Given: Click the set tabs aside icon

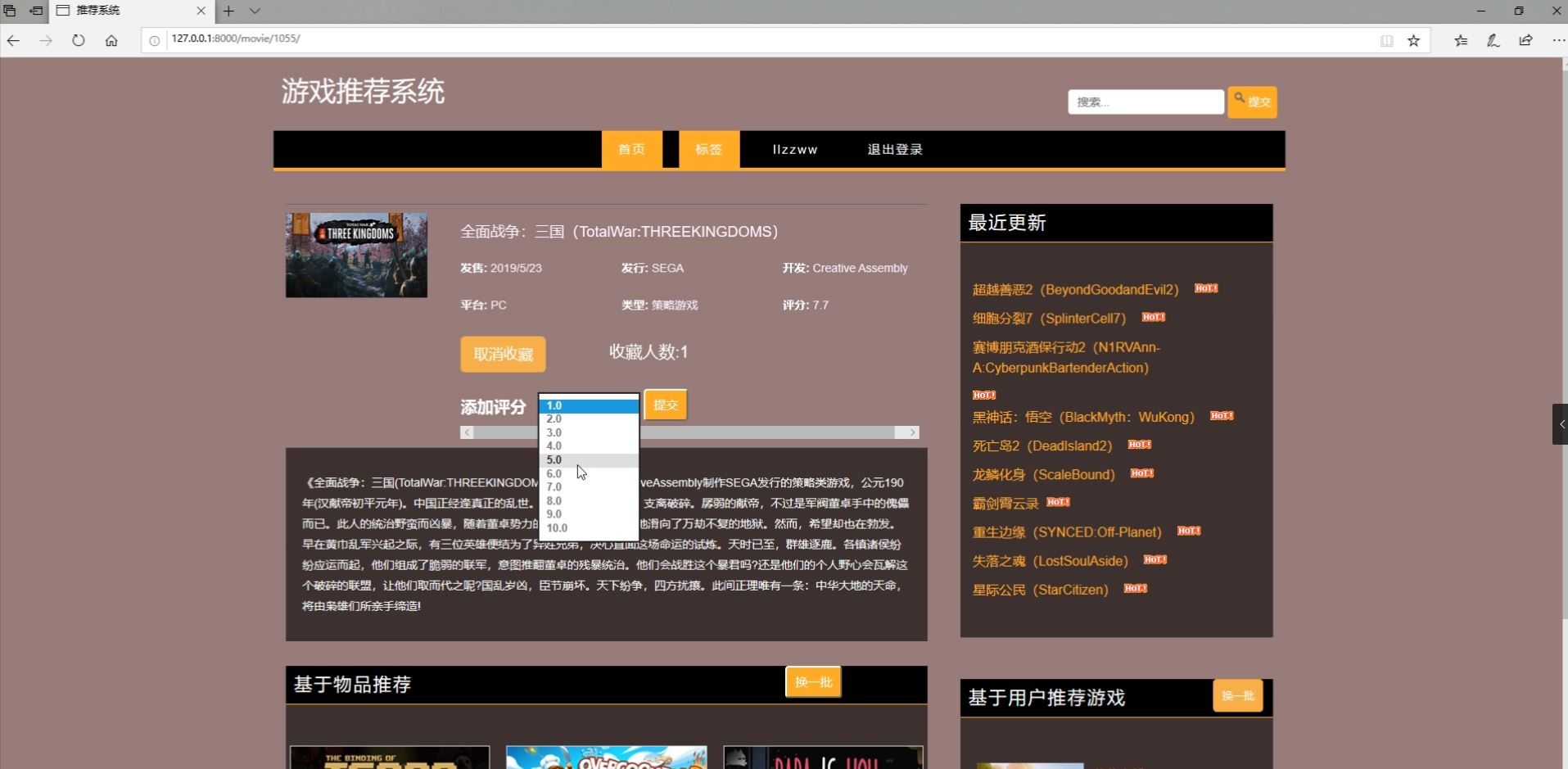Looking at the screenshot, I should [x=36, y=11].
